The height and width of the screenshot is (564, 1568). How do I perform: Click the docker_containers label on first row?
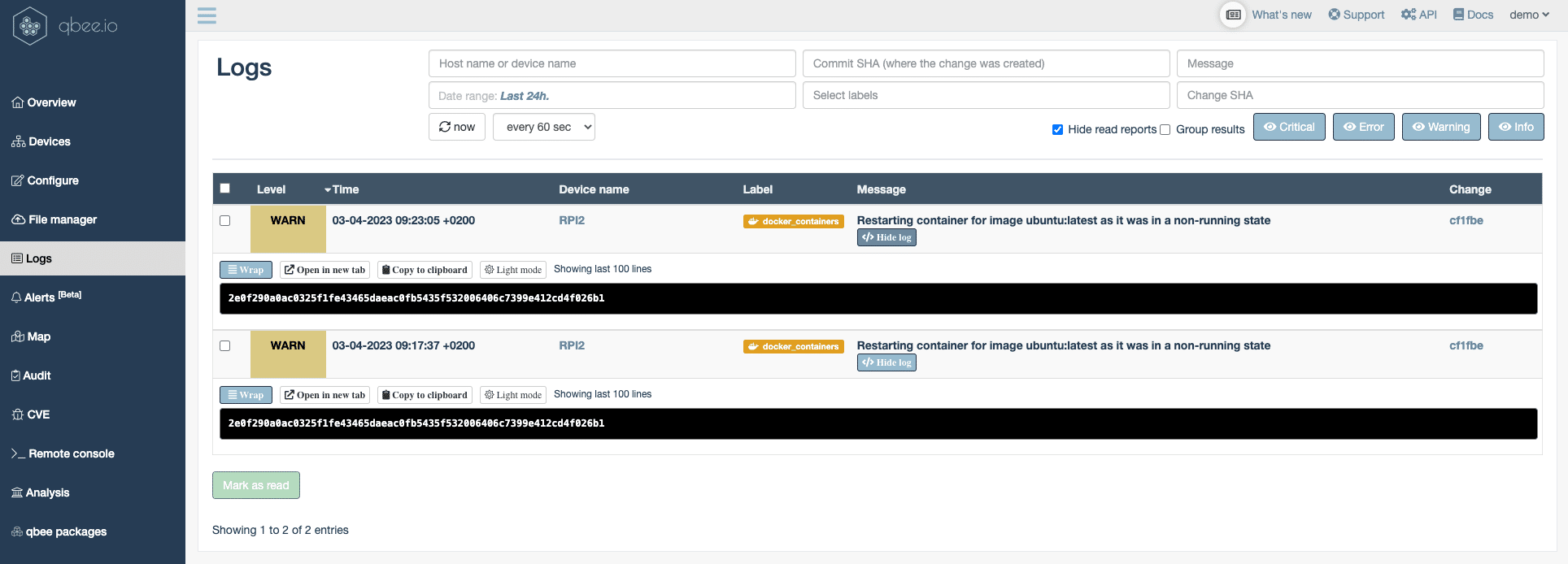[793, 221]
